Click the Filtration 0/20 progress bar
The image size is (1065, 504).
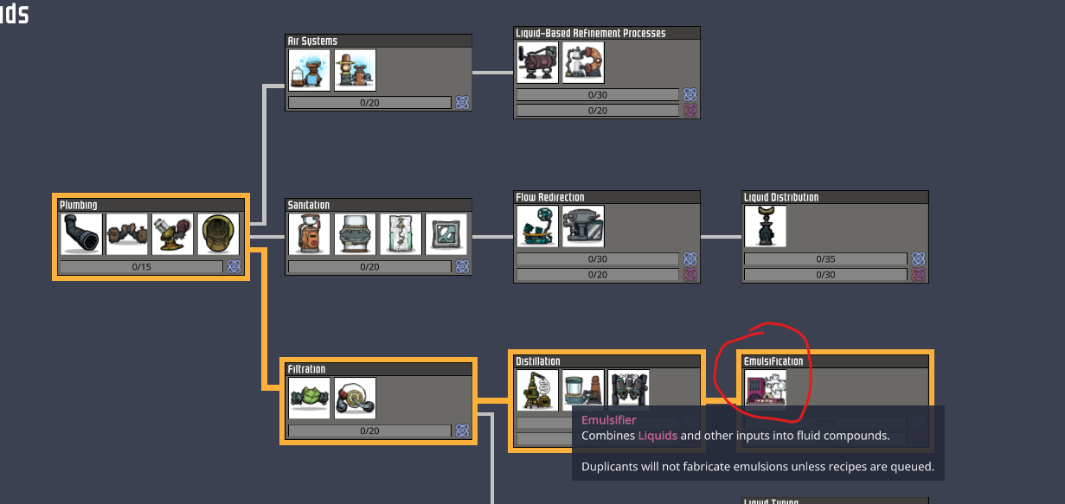tap(369, 431)
